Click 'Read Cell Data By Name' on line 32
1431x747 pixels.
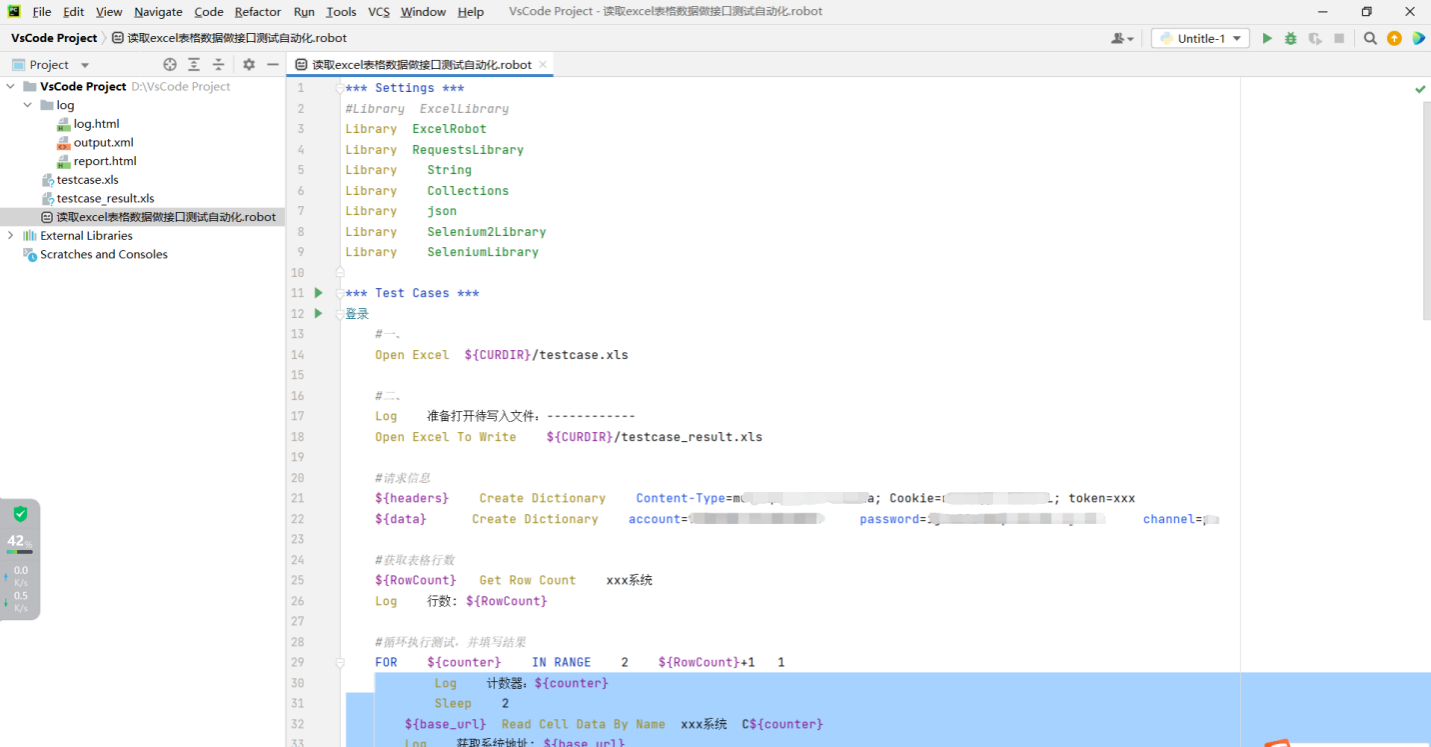(583, 724)
